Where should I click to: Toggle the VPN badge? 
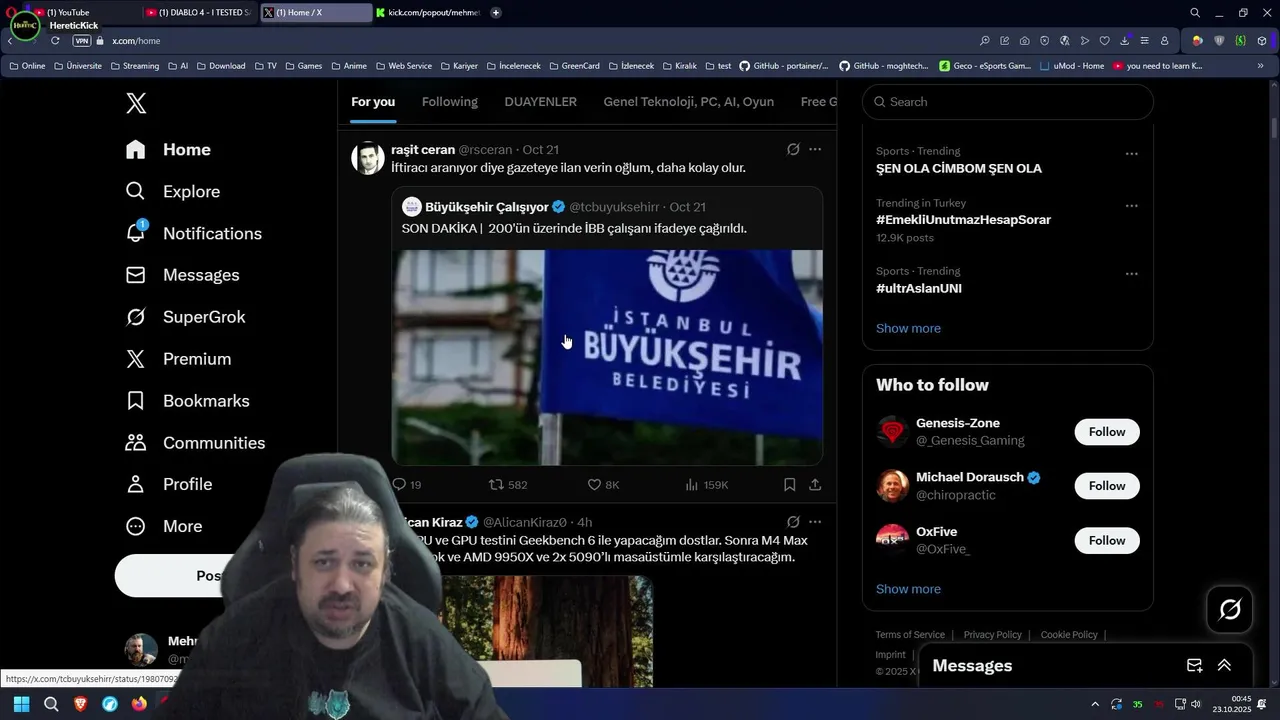[82, 41]
